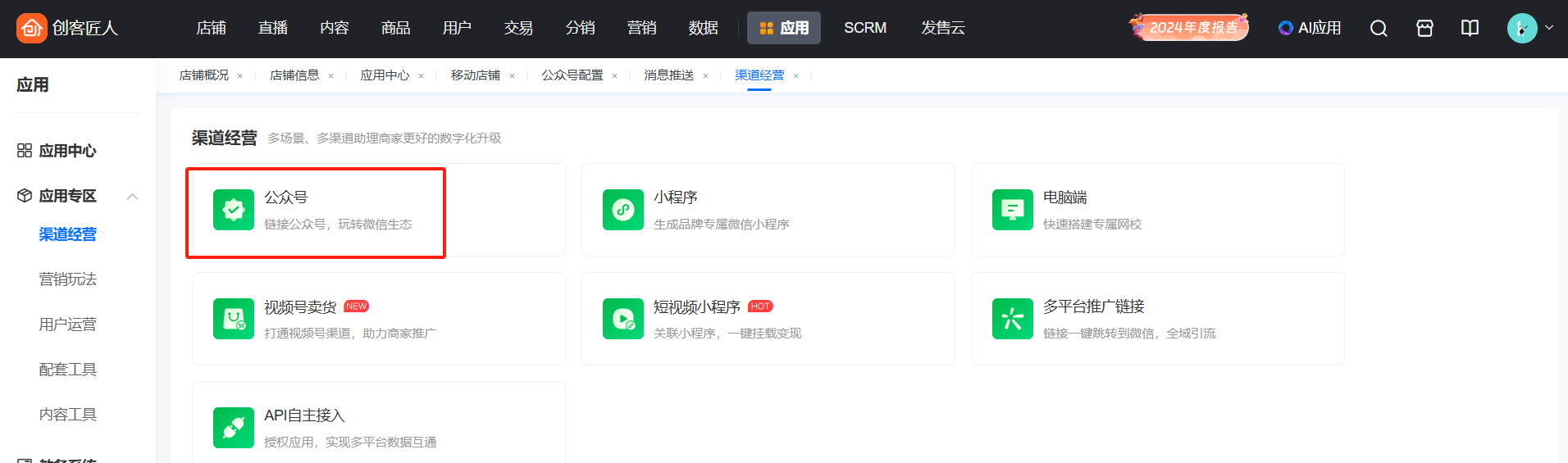
Task: Go to 营销玩法 in sidebar
Action: coord(68,279)
